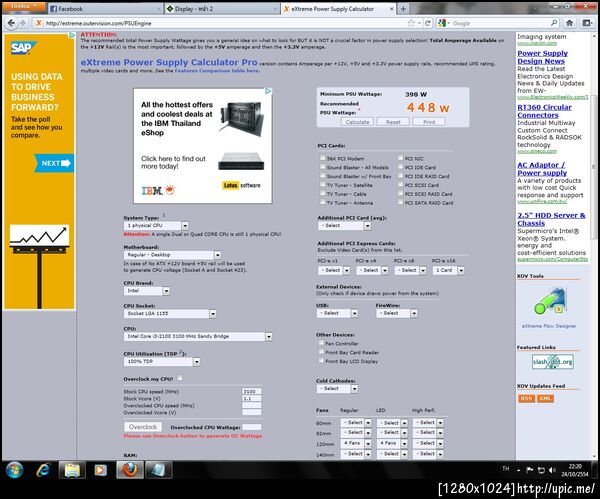600x499 pixels.
Task: Click the eXtreme Flow Designer icon
Action: 549,302
